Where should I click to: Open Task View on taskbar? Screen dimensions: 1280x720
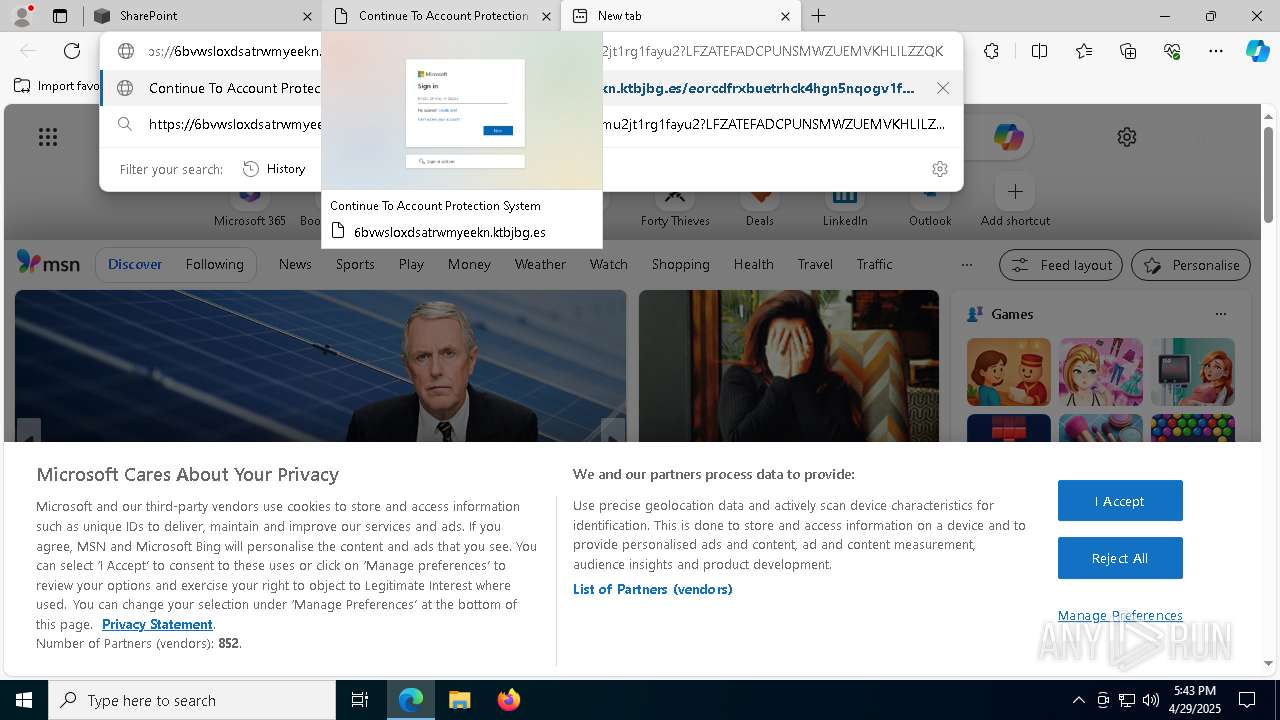(360, 700)
